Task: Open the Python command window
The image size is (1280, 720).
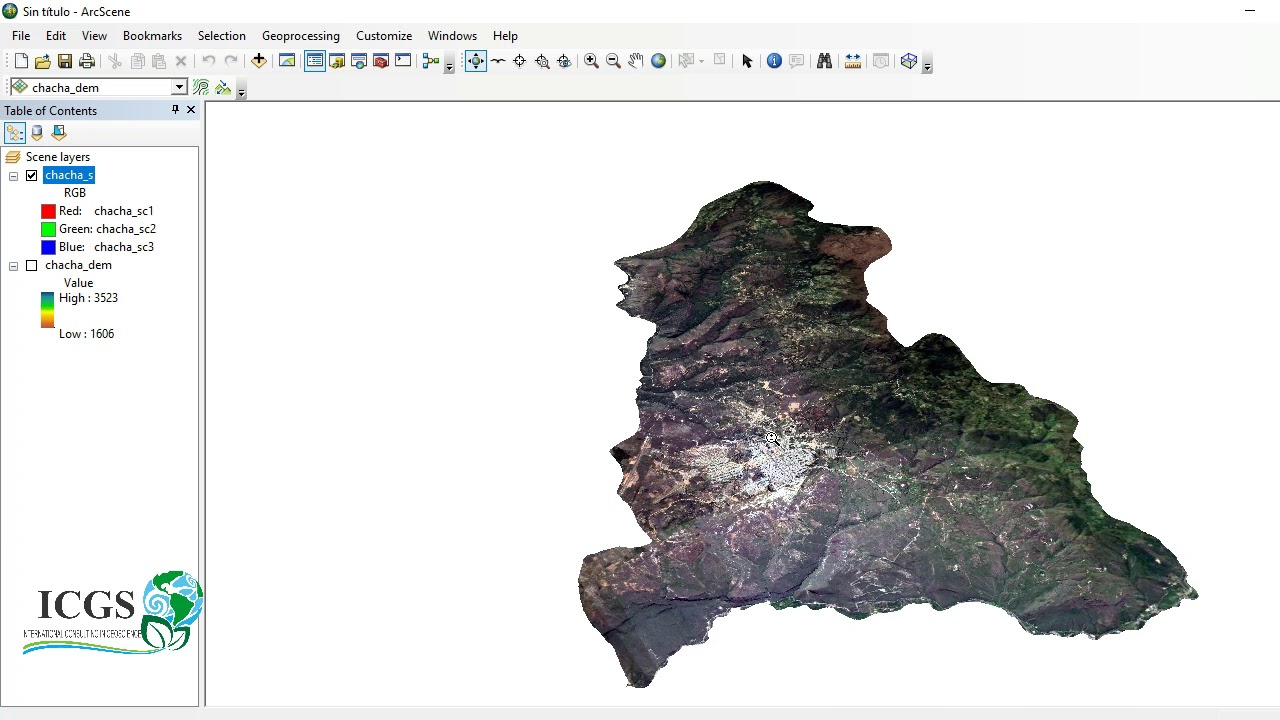Action: (x=403, y=61)
